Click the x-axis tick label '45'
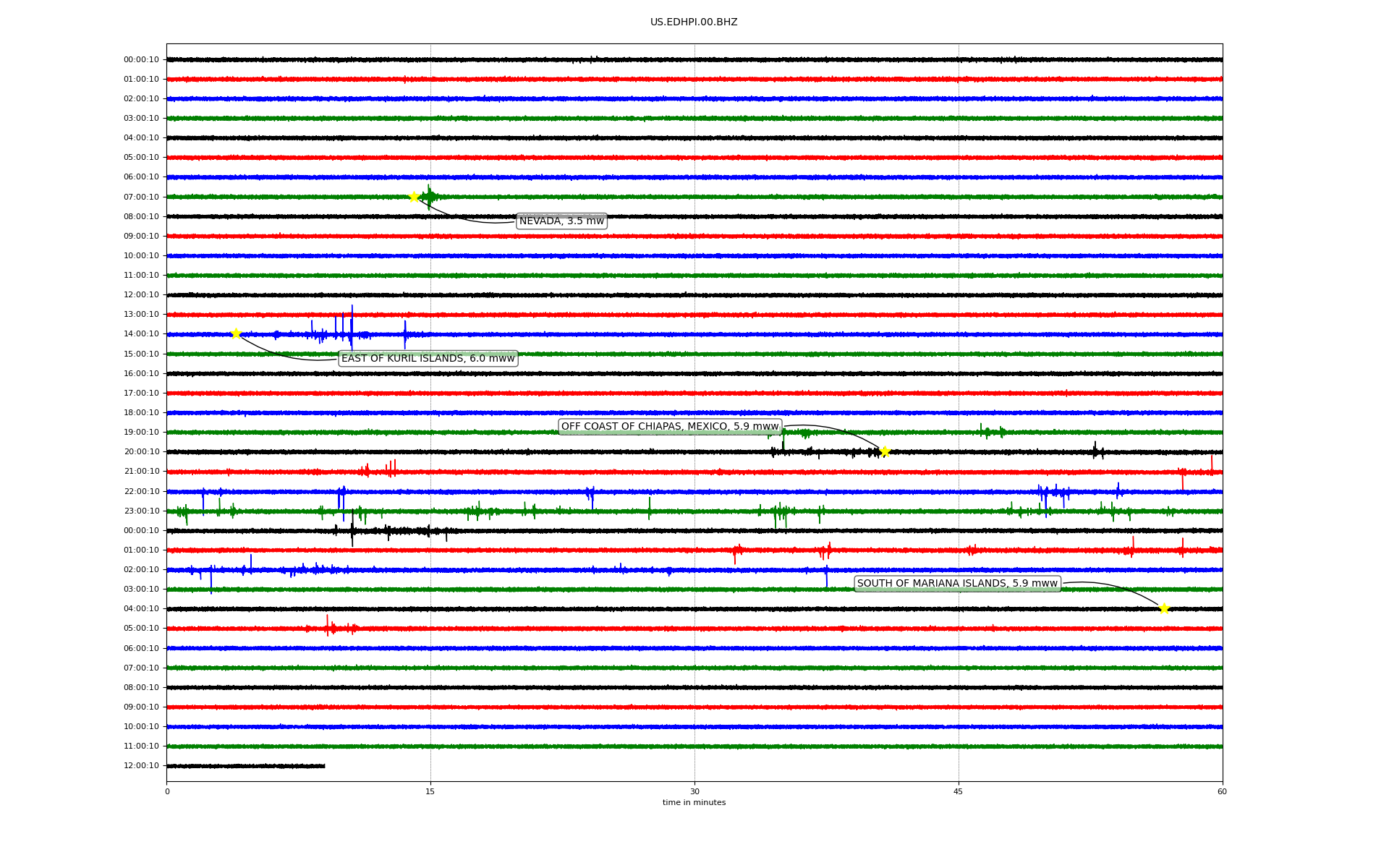The width and height of the screenshot is (1389, 868). point(959,791)
